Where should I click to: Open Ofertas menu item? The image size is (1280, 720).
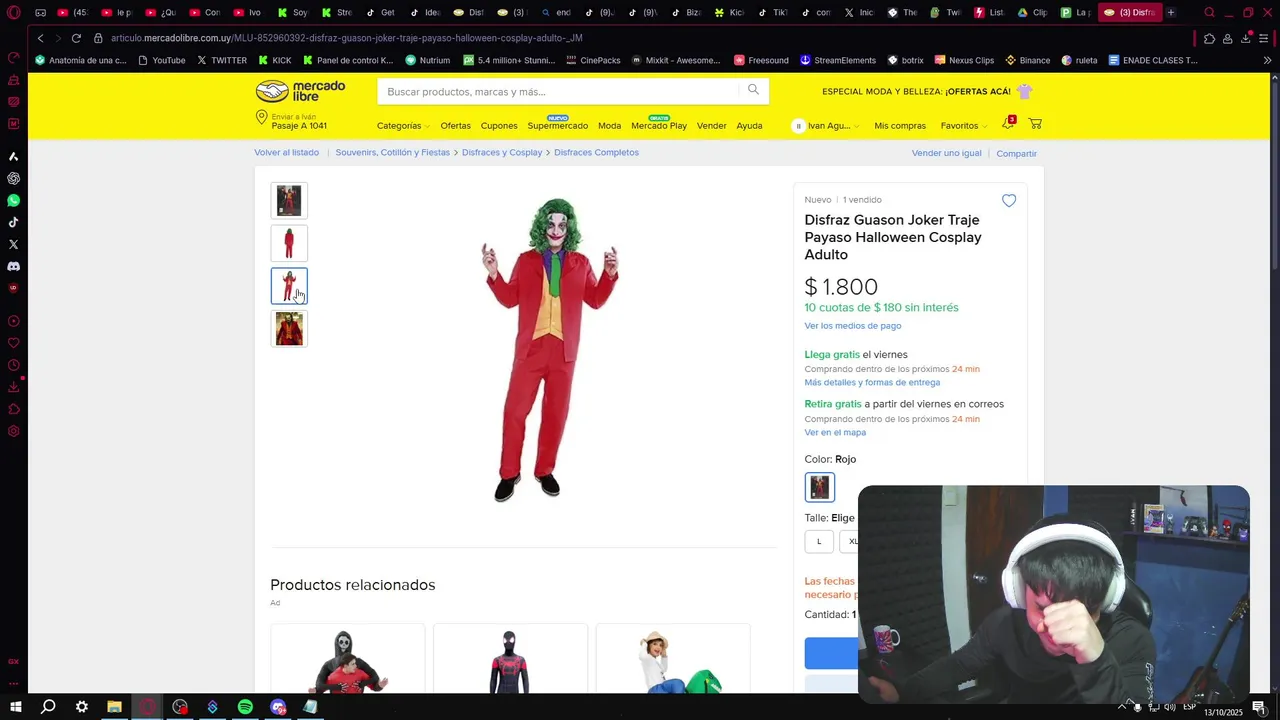(x=455, y=126)
